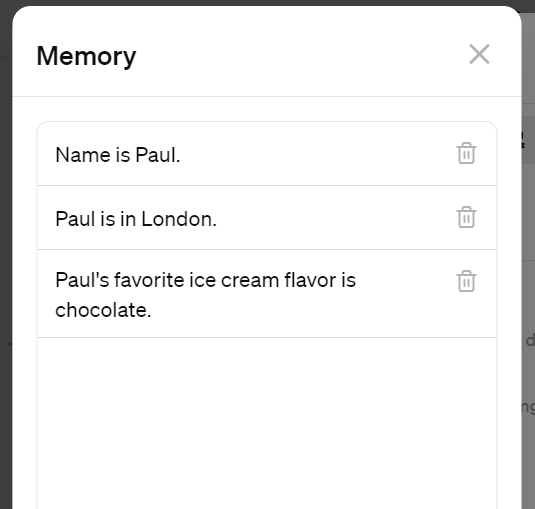
Task: Click the white gap between the header divider and memory list
Action: pyautogui.click(x=267, y=109)
